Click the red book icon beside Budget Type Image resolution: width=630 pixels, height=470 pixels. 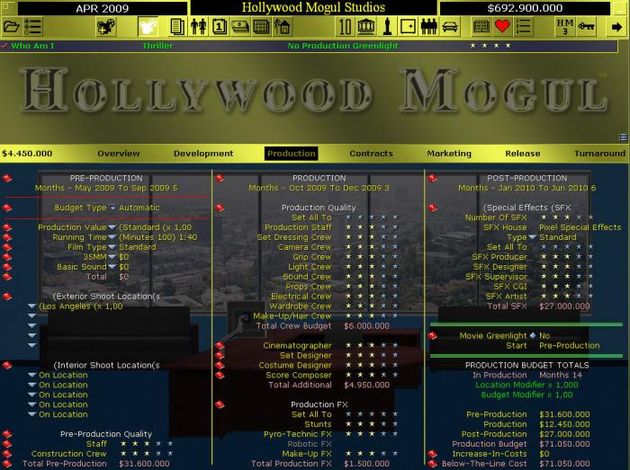7,208
